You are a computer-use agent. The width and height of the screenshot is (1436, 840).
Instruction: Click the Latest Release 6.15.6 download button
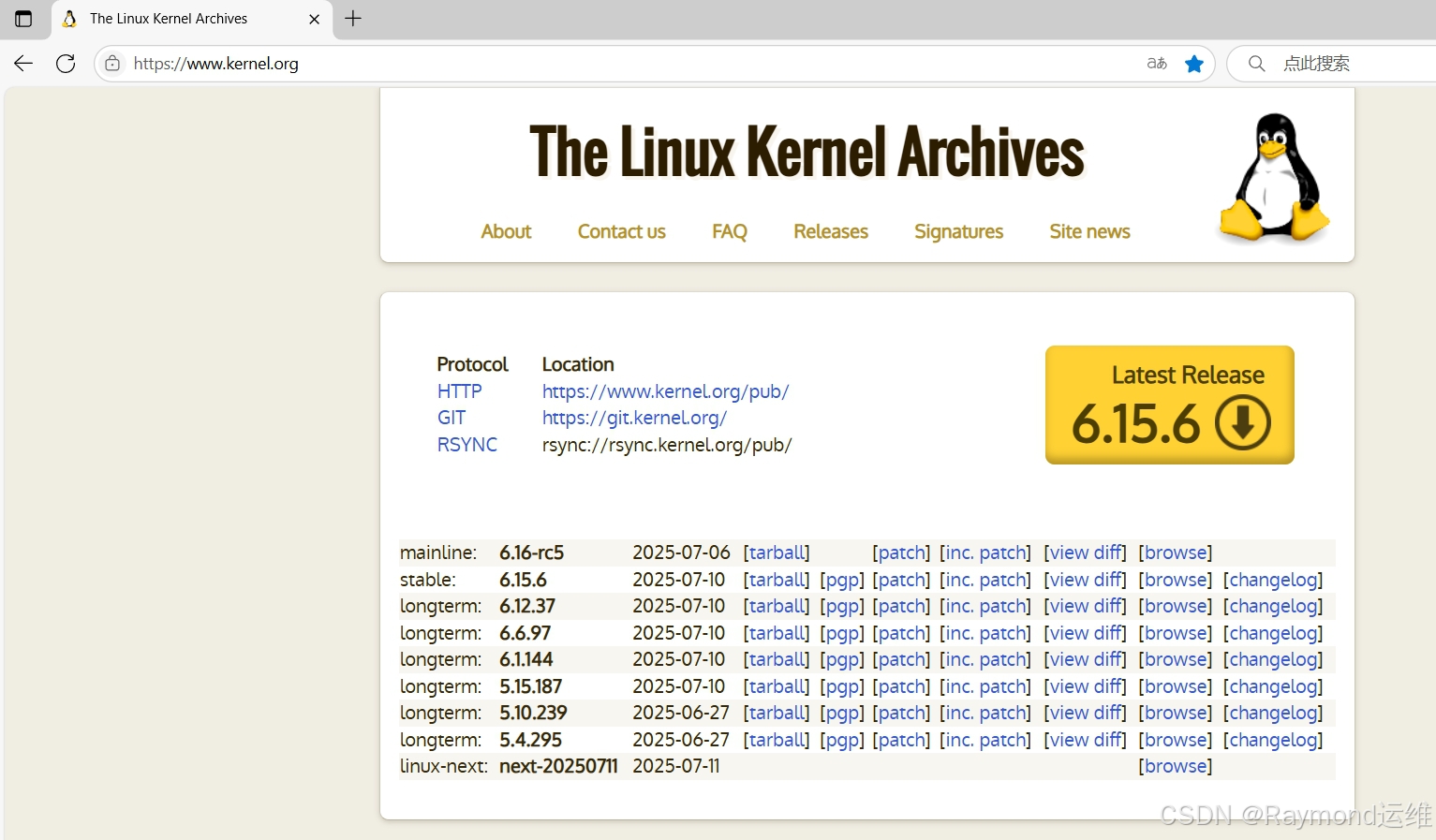click(1170, 405)
